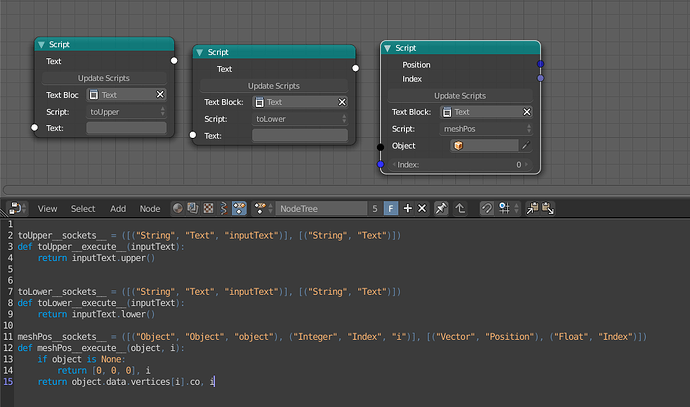
Task: Open the Node menu
Action: coord(150,209)
